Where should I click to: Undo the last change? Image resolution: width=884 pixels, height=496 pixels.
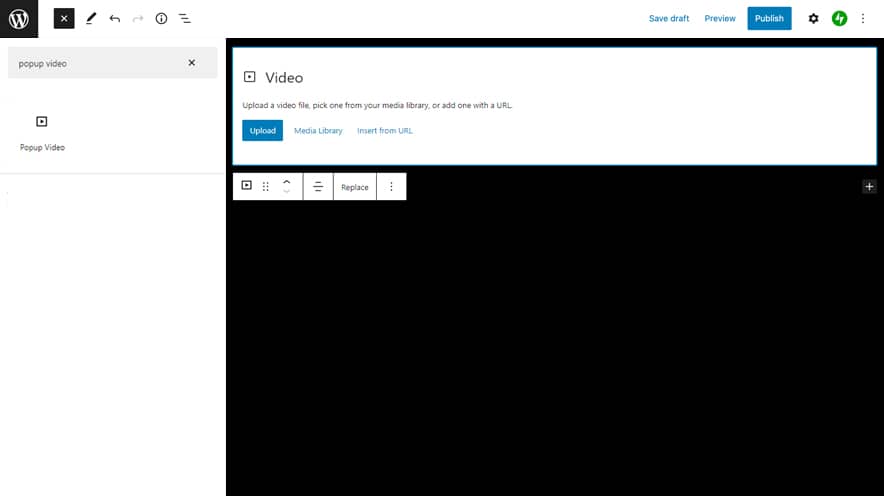tap(114, 19)
